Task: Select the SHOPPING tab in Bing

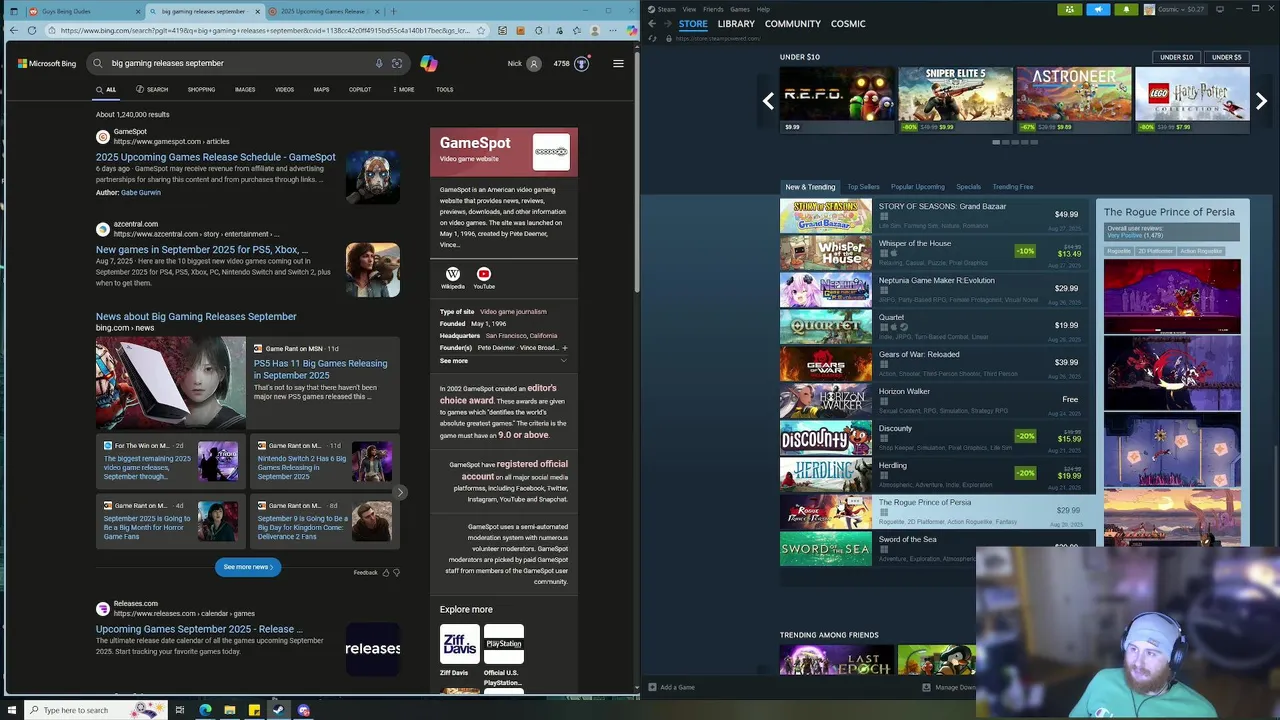Action: [201, 90]
